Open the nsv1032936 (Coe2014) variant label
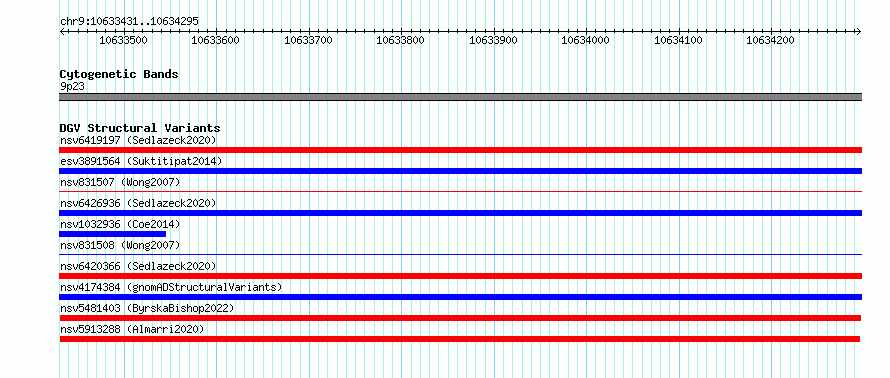The width and height of the screenshot is (890, 378). pyautogui.click(x=120, y=224)
